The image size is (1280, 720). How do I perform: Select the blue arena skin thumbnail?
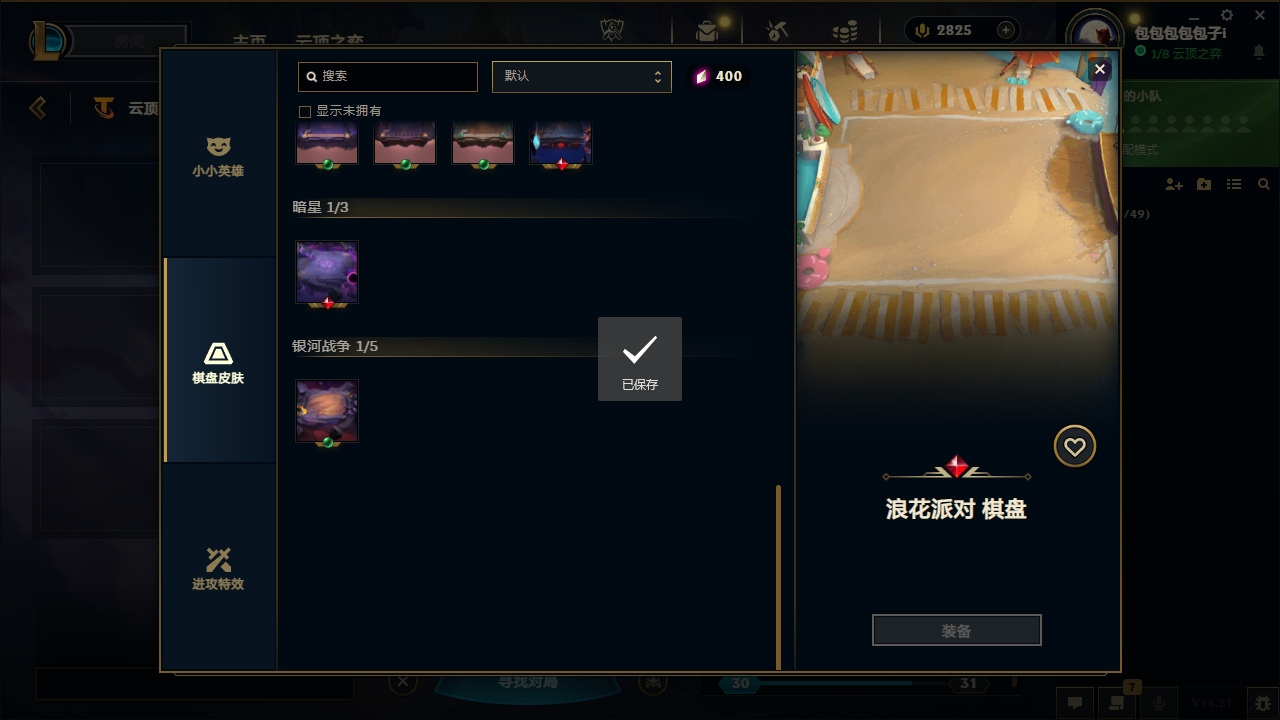click(561, 145)
